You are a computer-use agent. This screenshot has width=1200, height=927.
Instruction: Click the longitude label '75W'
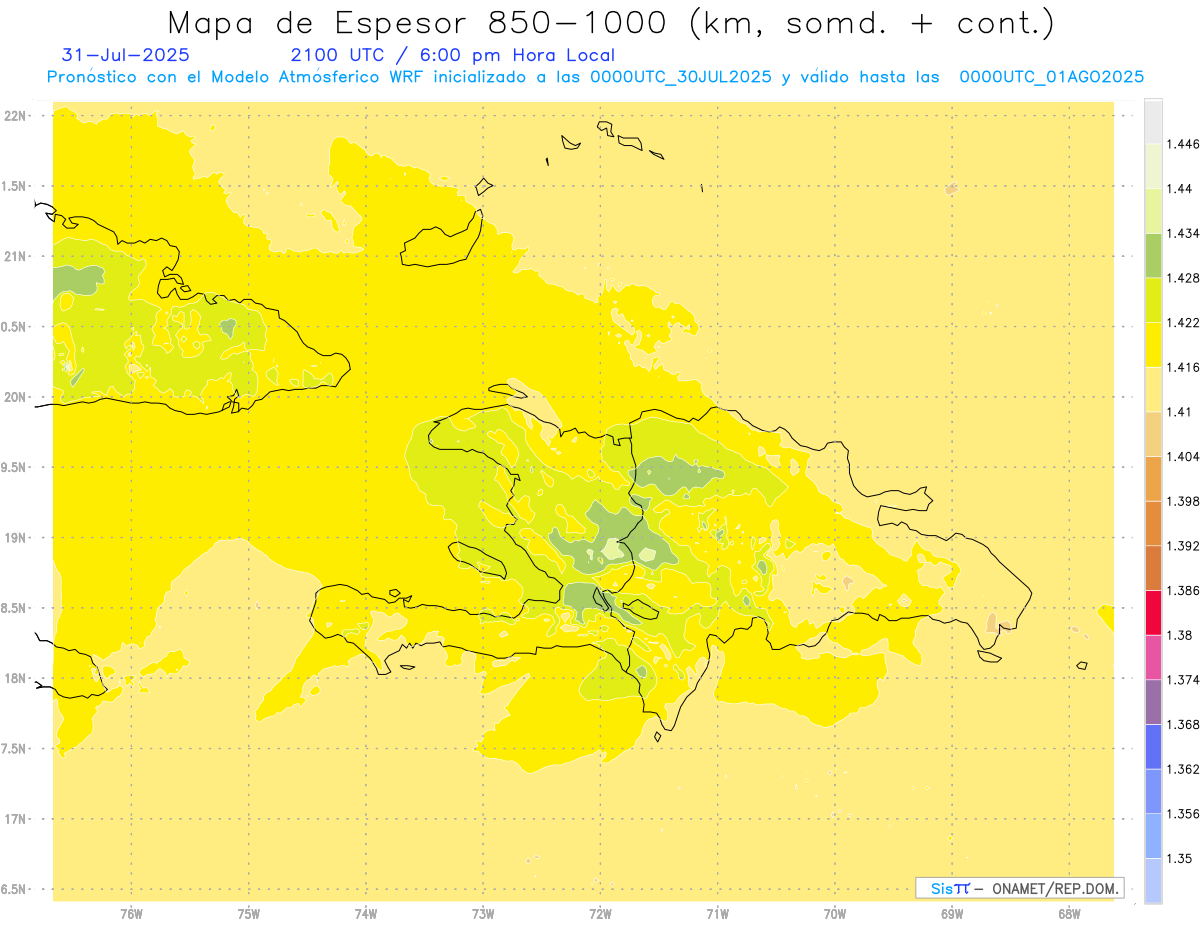point(249,914)
